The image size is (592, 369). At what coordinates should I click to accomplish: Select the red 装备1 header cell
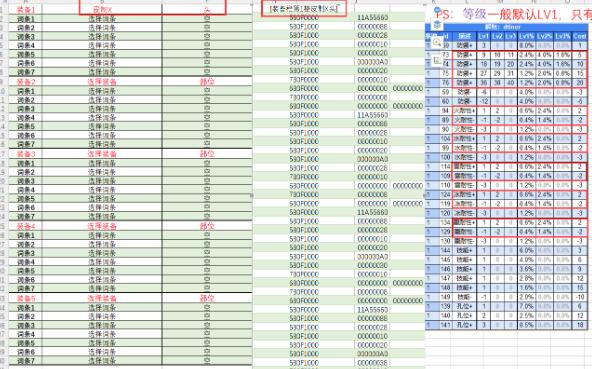pos(26,9)
